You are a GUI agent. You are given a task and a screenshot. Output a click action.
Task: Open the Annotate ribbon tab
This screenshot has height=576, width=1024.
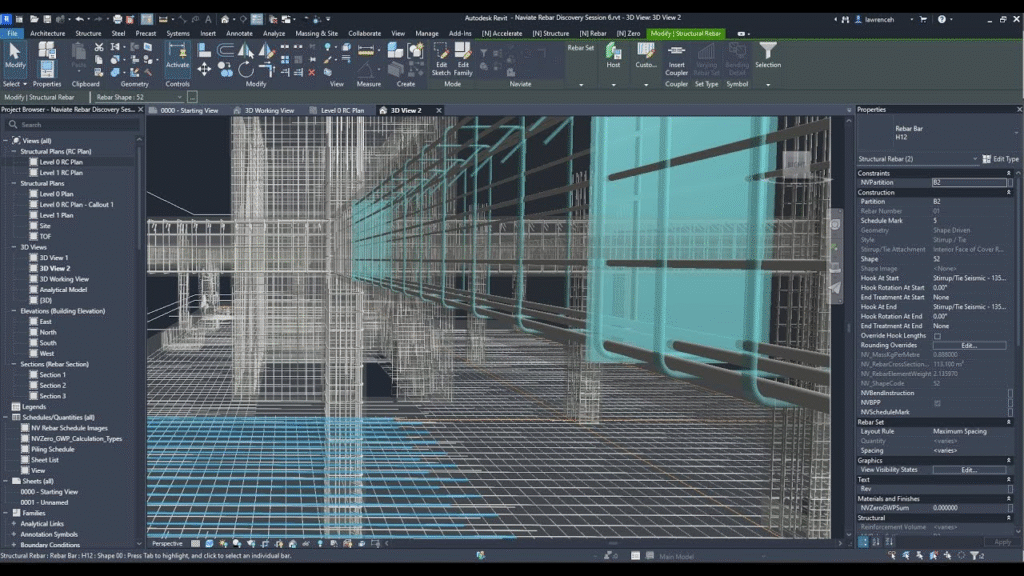coord(239,32)
